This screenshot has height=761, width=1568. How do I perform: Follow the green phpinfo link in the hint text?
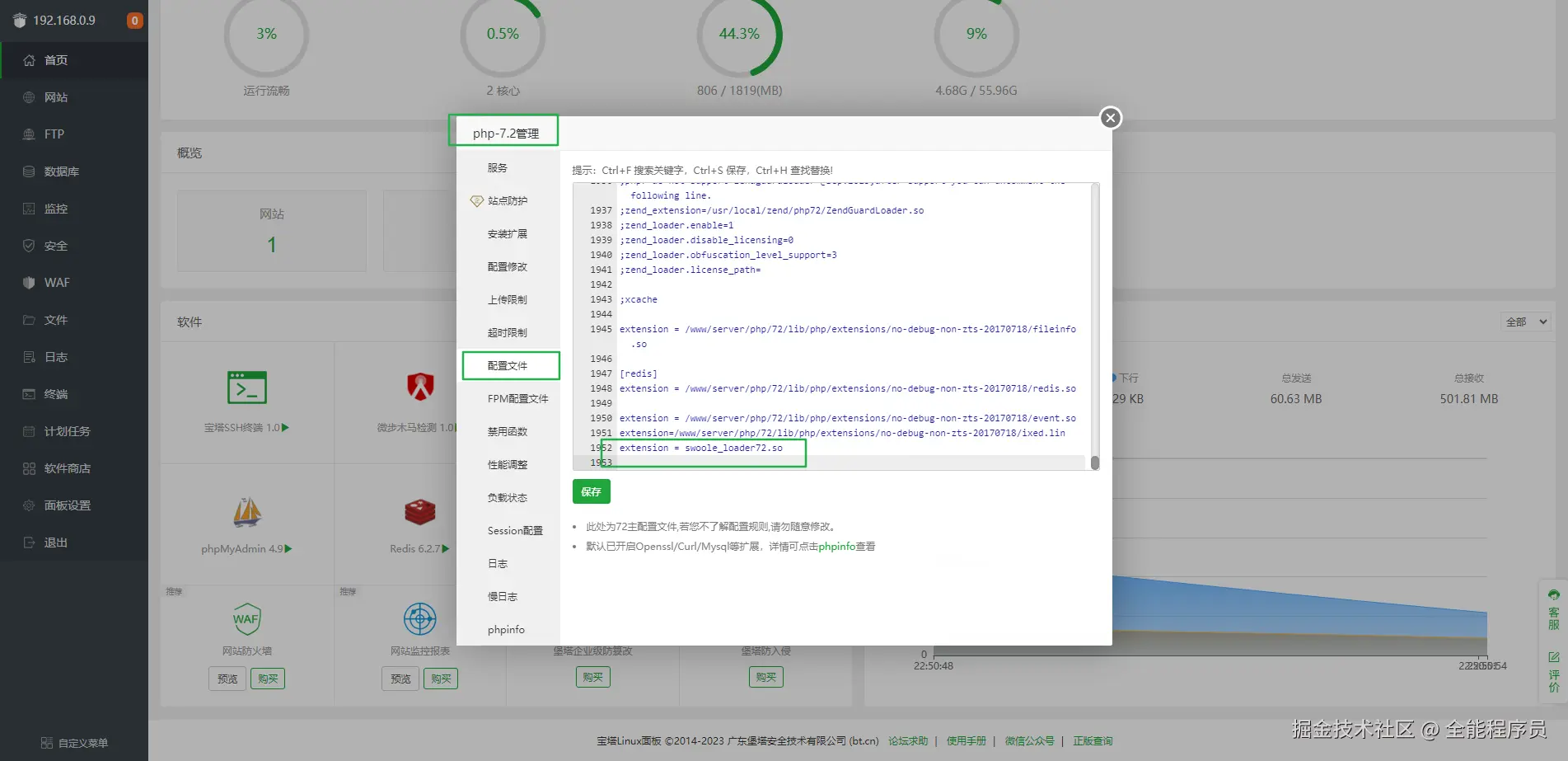click(x=837, y=547)
